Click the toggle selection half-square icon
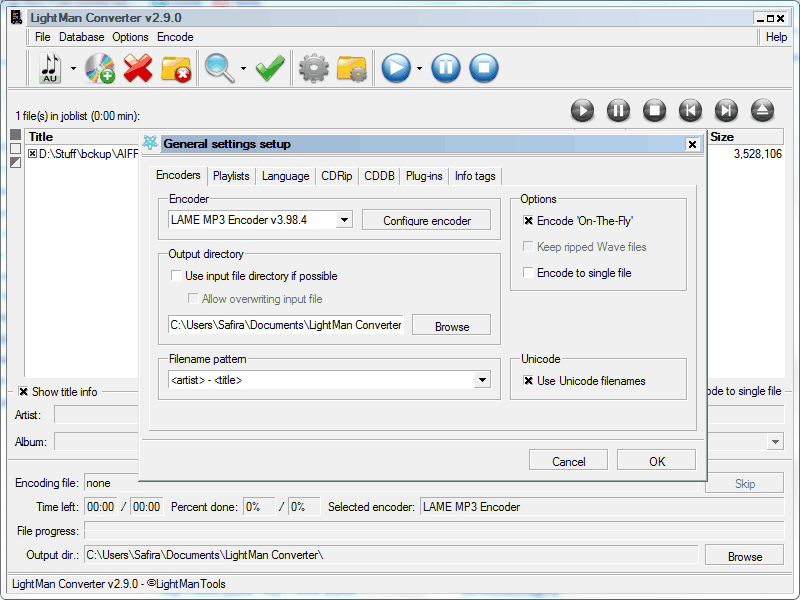Viewport: 800px width, 600px height. 16,162
